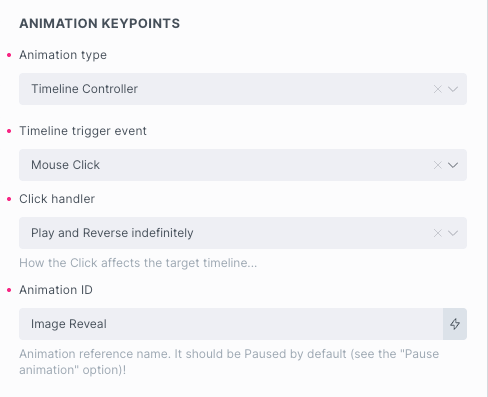Expand Timeline trigger event chevron arrow

(x=453, y=165)
